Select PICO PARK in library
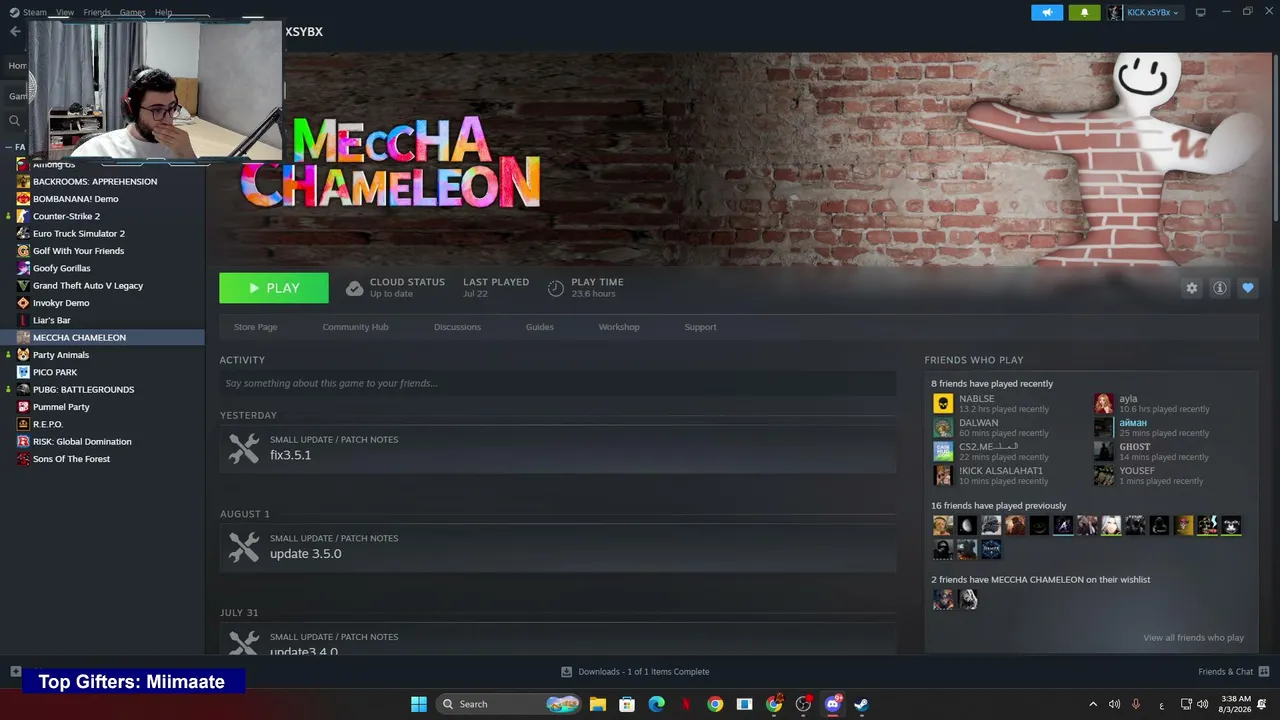Viewport: 1280px width, 720px height. point(55,372)
